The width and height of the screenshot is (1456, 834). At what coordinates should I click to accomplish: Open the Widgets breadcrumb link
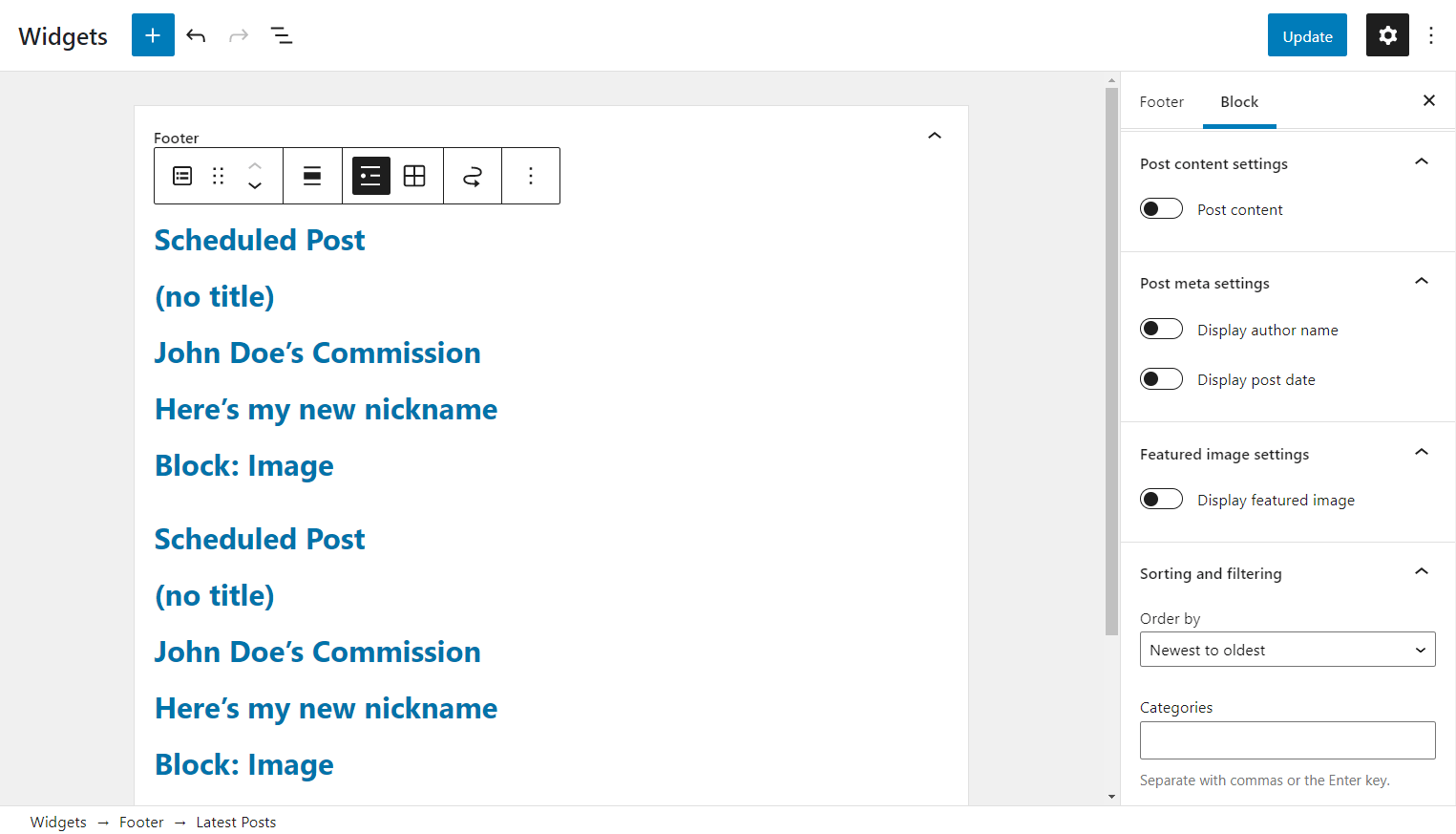click(x=57, y=822)
